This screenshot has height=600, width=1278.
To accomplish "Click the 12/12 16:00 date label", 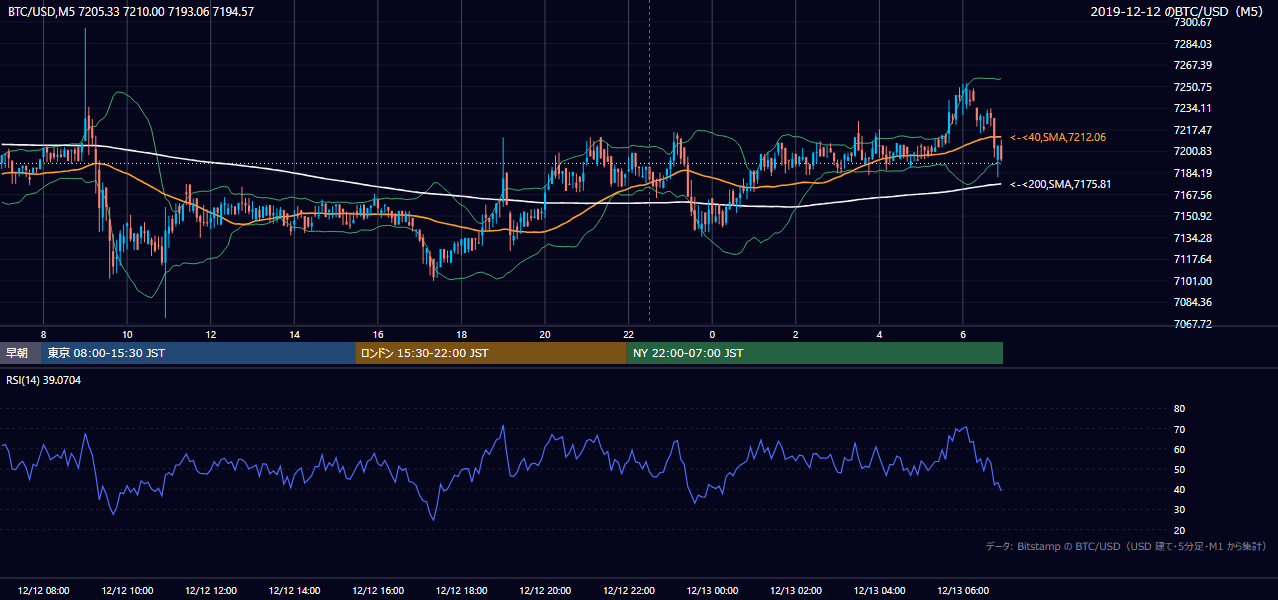I will pyautogui.click(x=378, y=591).
